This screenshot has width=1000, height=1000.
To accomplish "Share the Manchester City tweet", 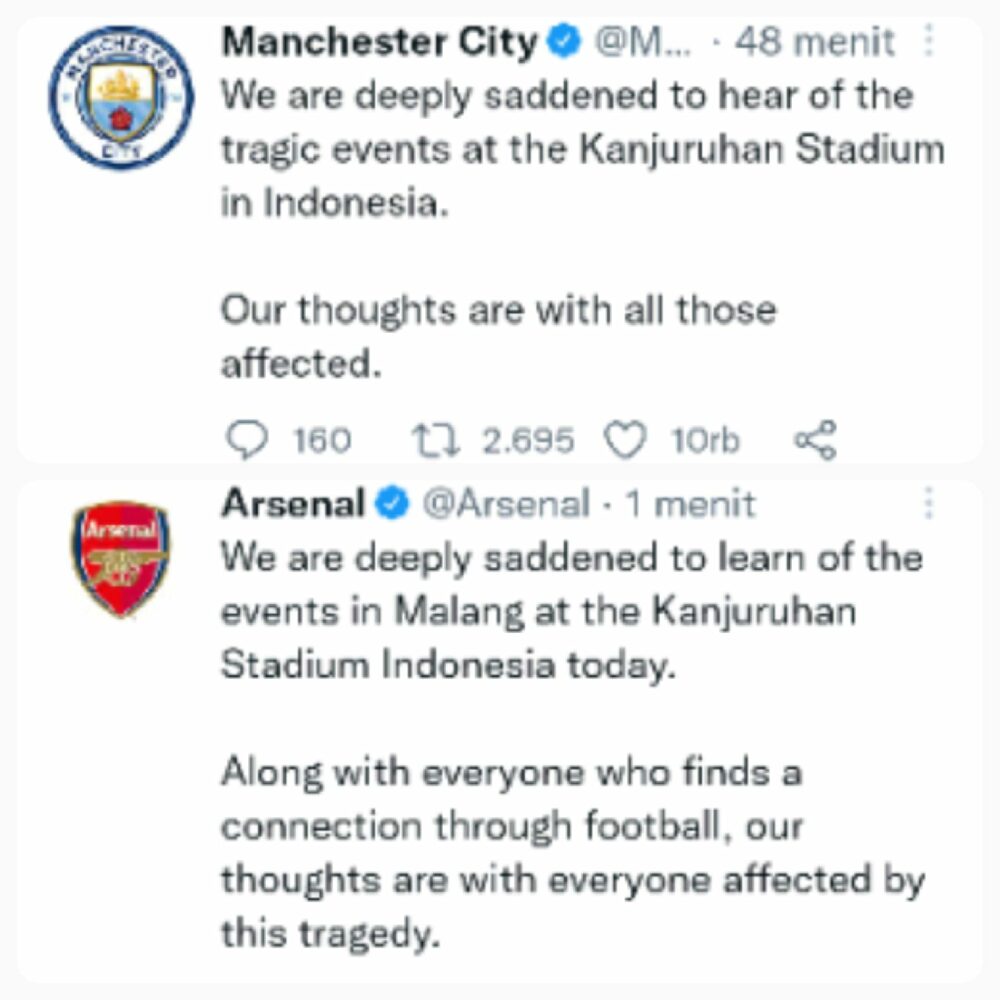I will pos(815,440).
